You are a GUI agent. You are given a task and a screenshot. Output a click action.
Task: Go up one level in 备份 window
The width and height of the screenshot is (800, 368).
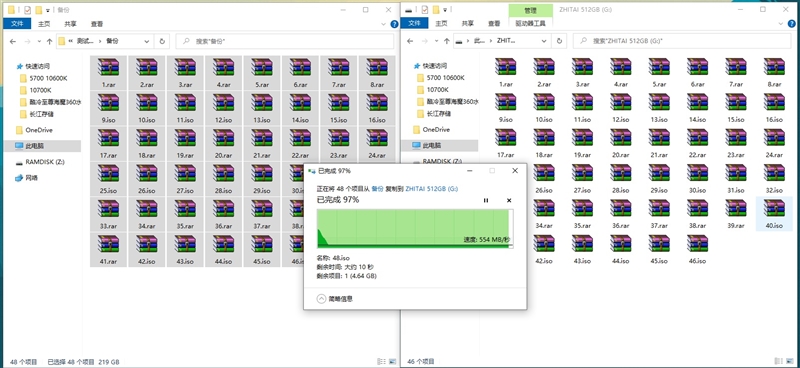49,41
